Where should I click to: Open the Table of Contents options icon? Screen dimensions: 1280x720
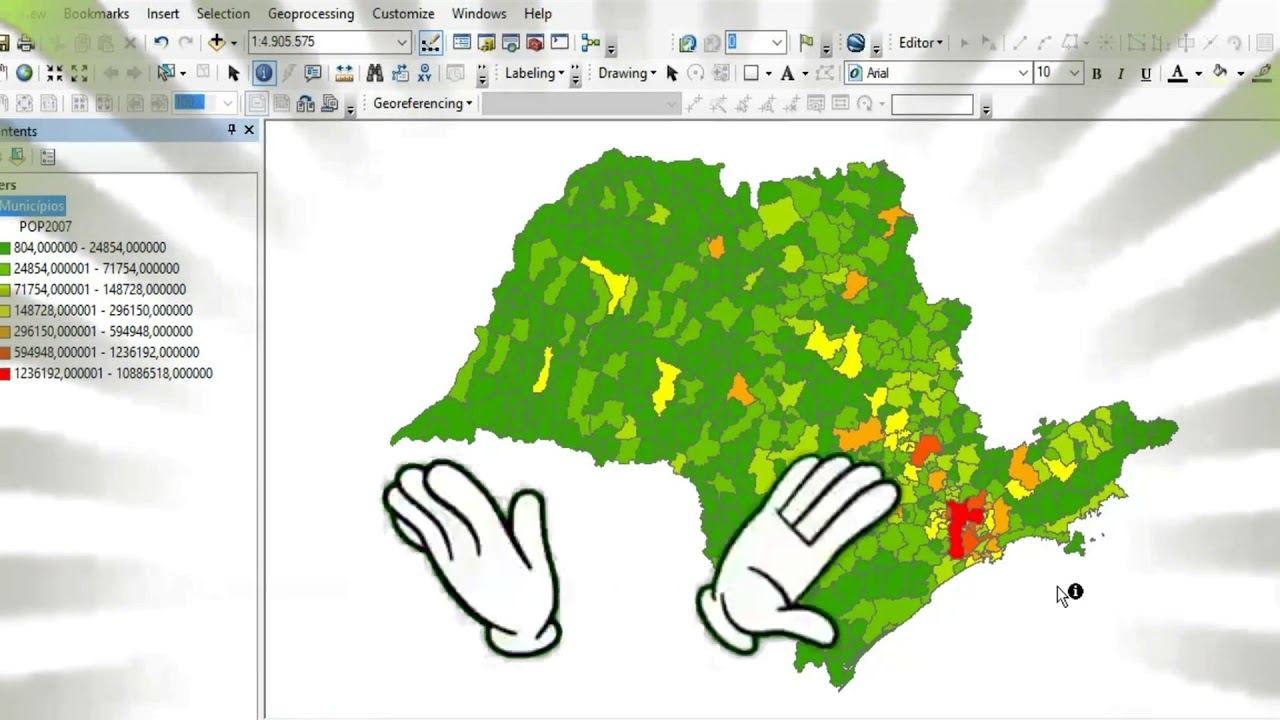tap(48, 157)
